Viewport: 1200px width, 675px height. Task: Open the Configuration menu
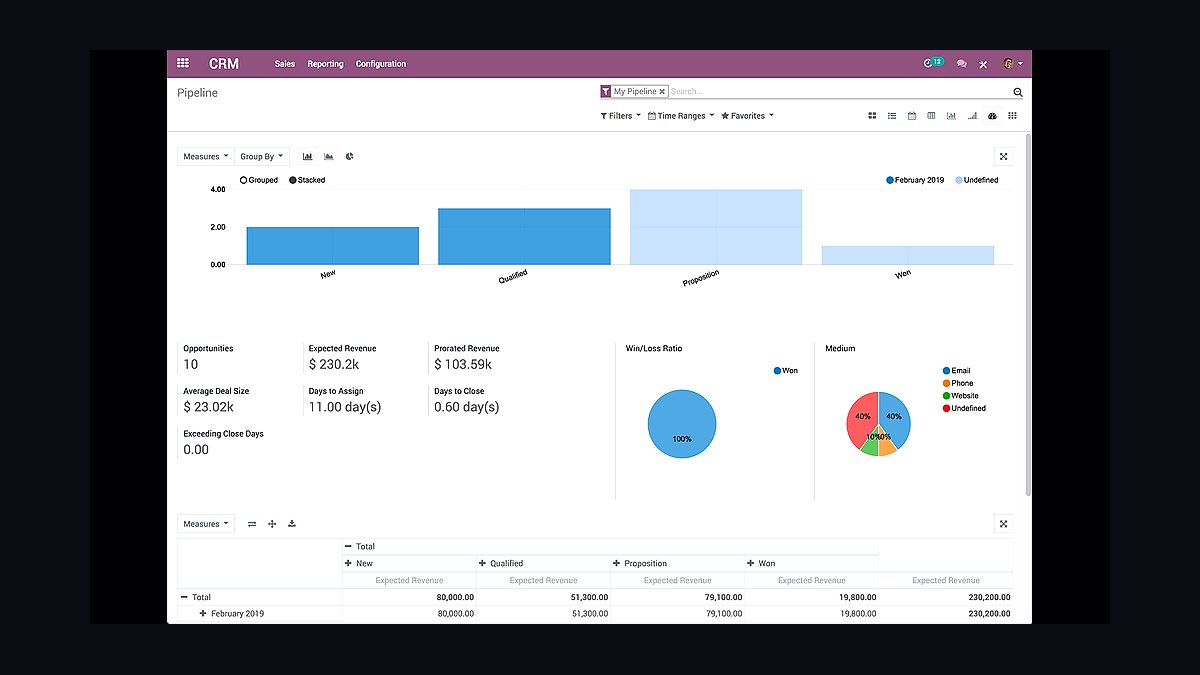pyautogui.click(x=381, y=64)
